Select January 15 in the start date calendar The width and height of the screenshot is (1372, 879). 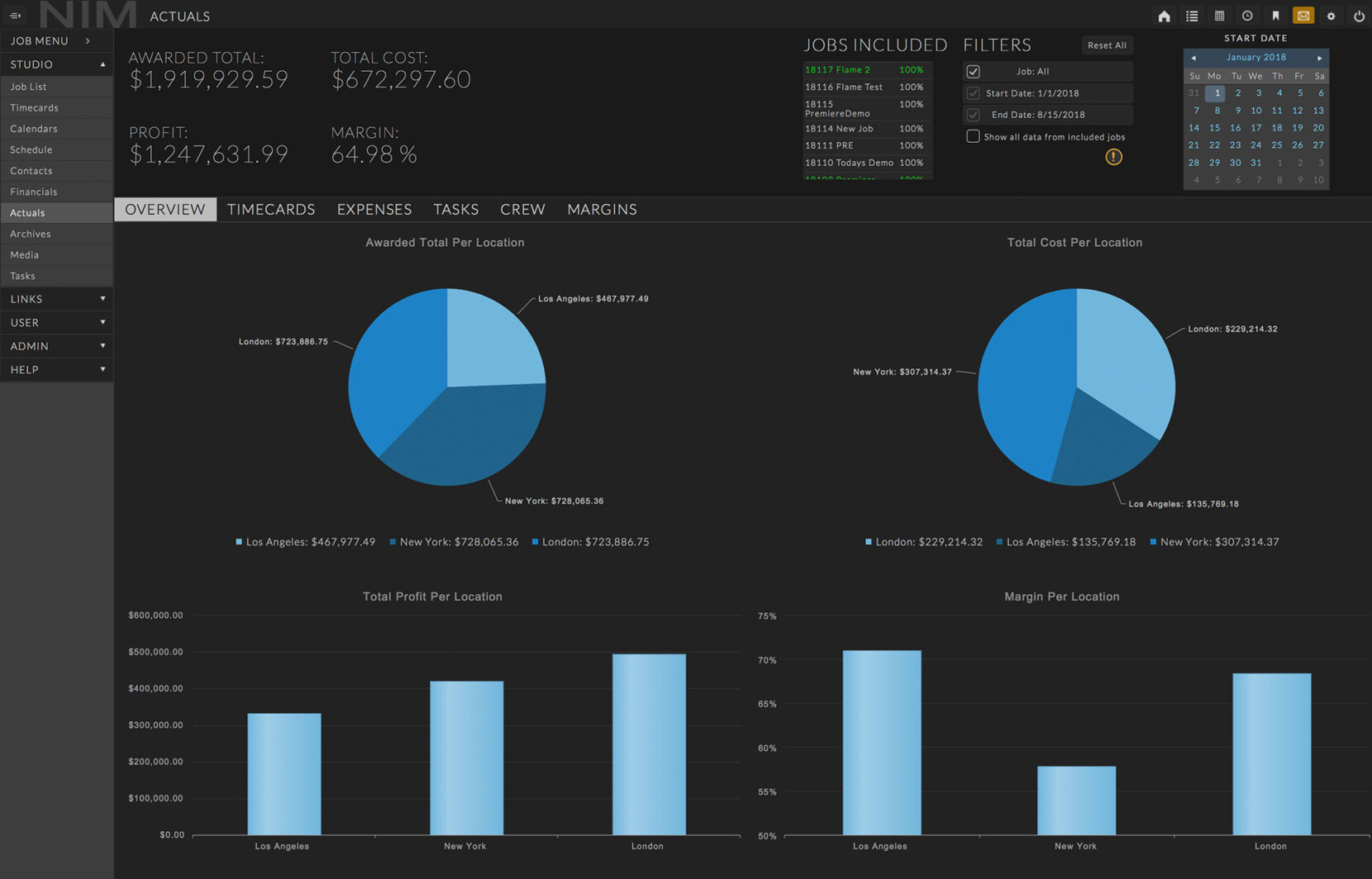pyautogui.click(x=1214, y=127)
